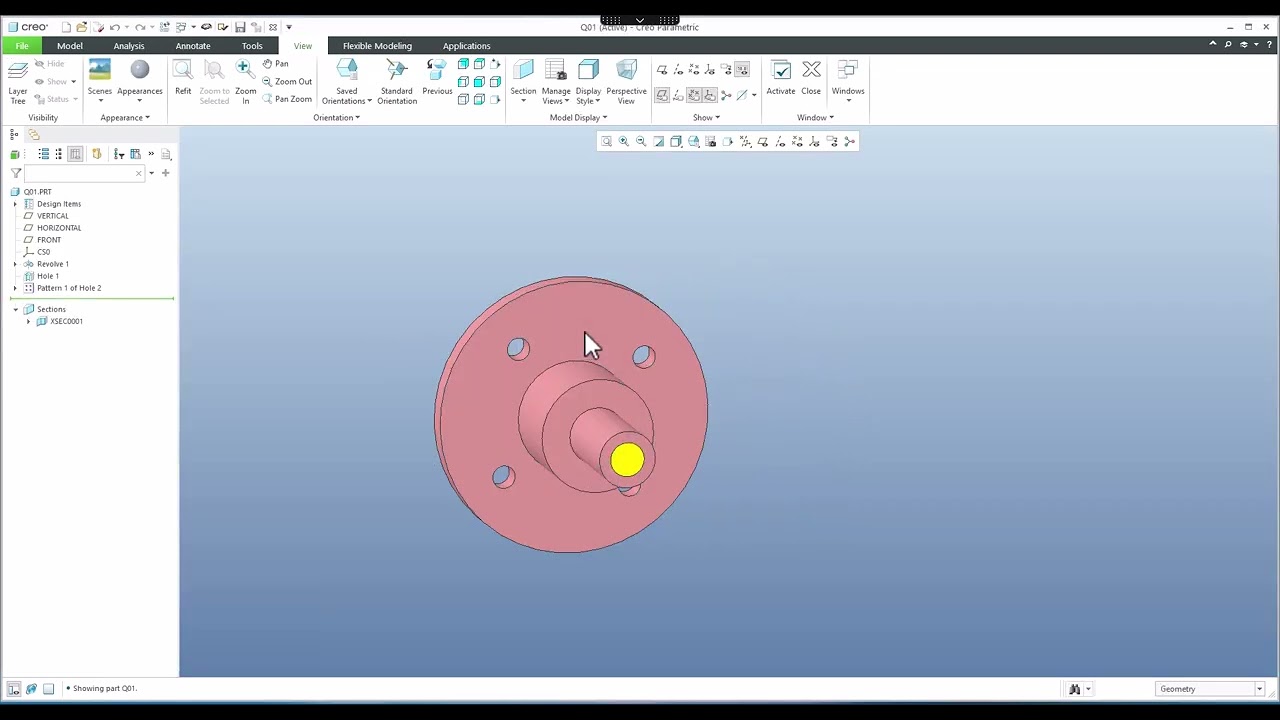Select the FRONT datum plane
Viewport: 1280px width, 720px height.
point(49,240)
